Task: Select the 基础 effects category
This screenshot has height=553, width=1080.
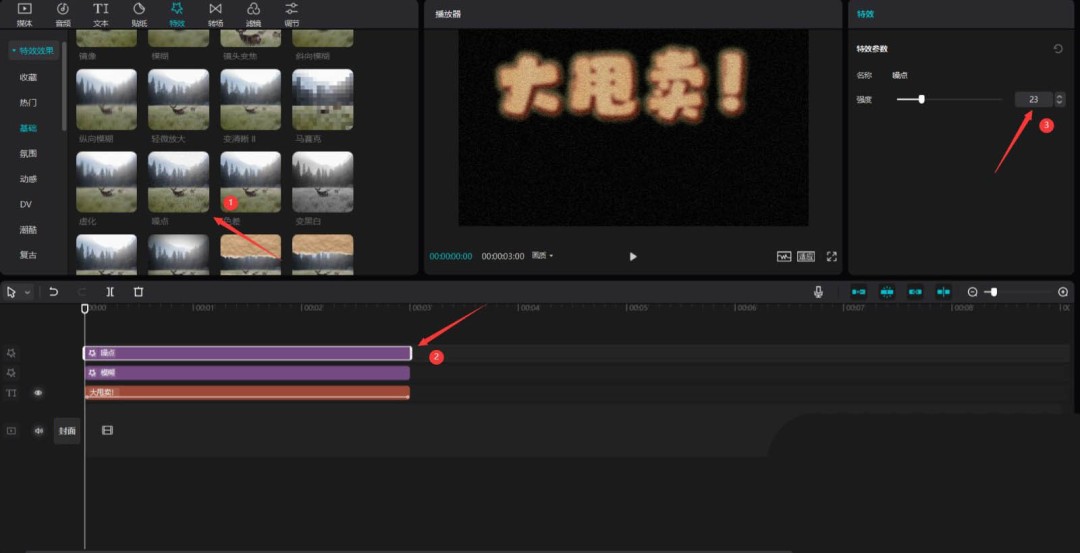Action: click(x=28, y=128)
